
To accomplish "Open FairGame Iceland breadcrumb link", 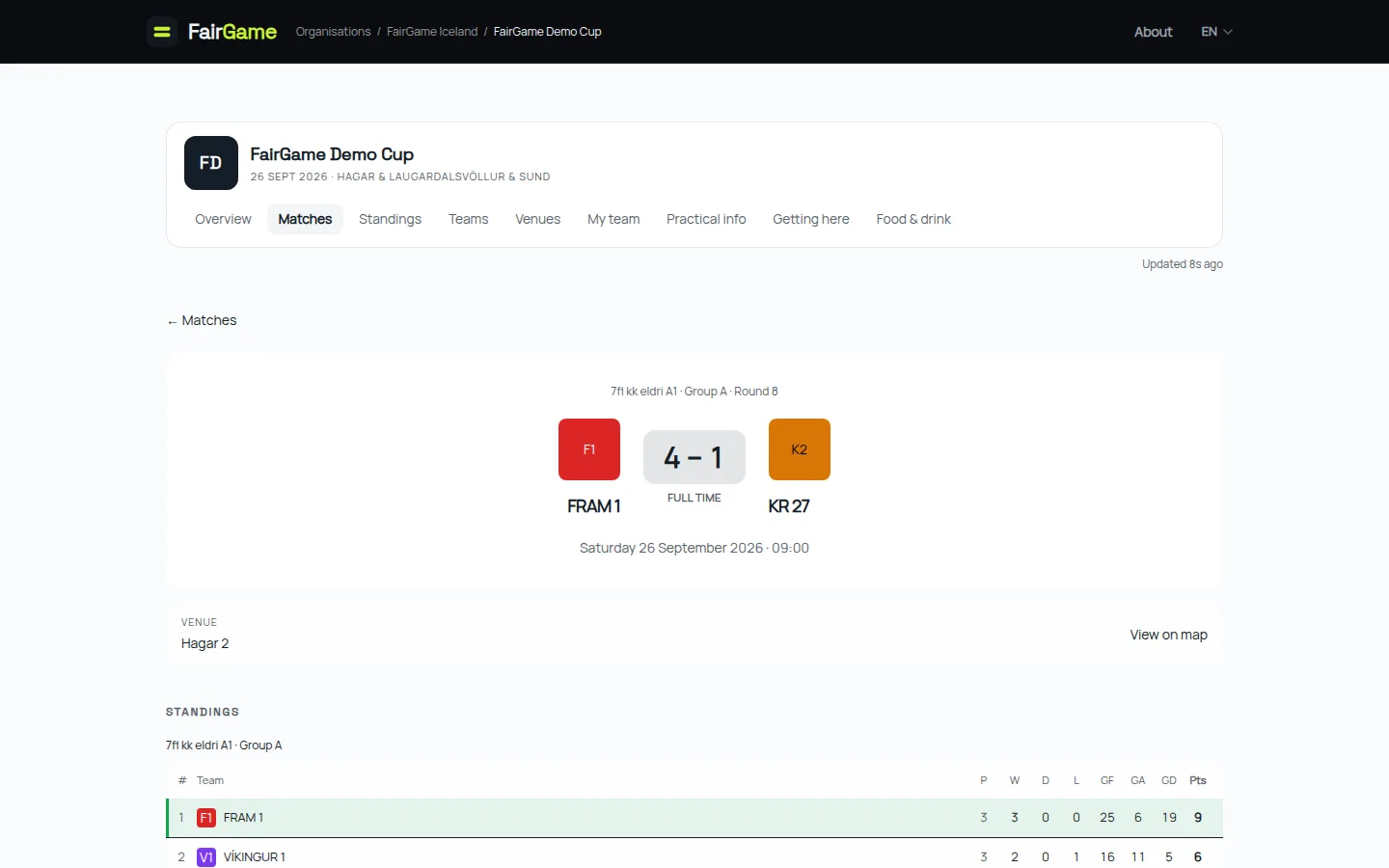I will pyautogui.click(x=432, y=32).
